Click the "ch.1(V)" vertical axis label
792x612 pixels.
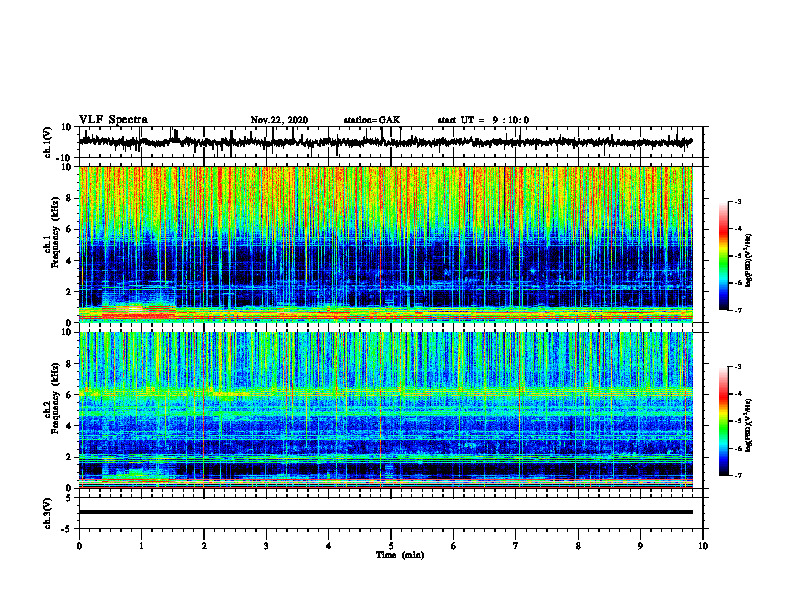[48, 142]
